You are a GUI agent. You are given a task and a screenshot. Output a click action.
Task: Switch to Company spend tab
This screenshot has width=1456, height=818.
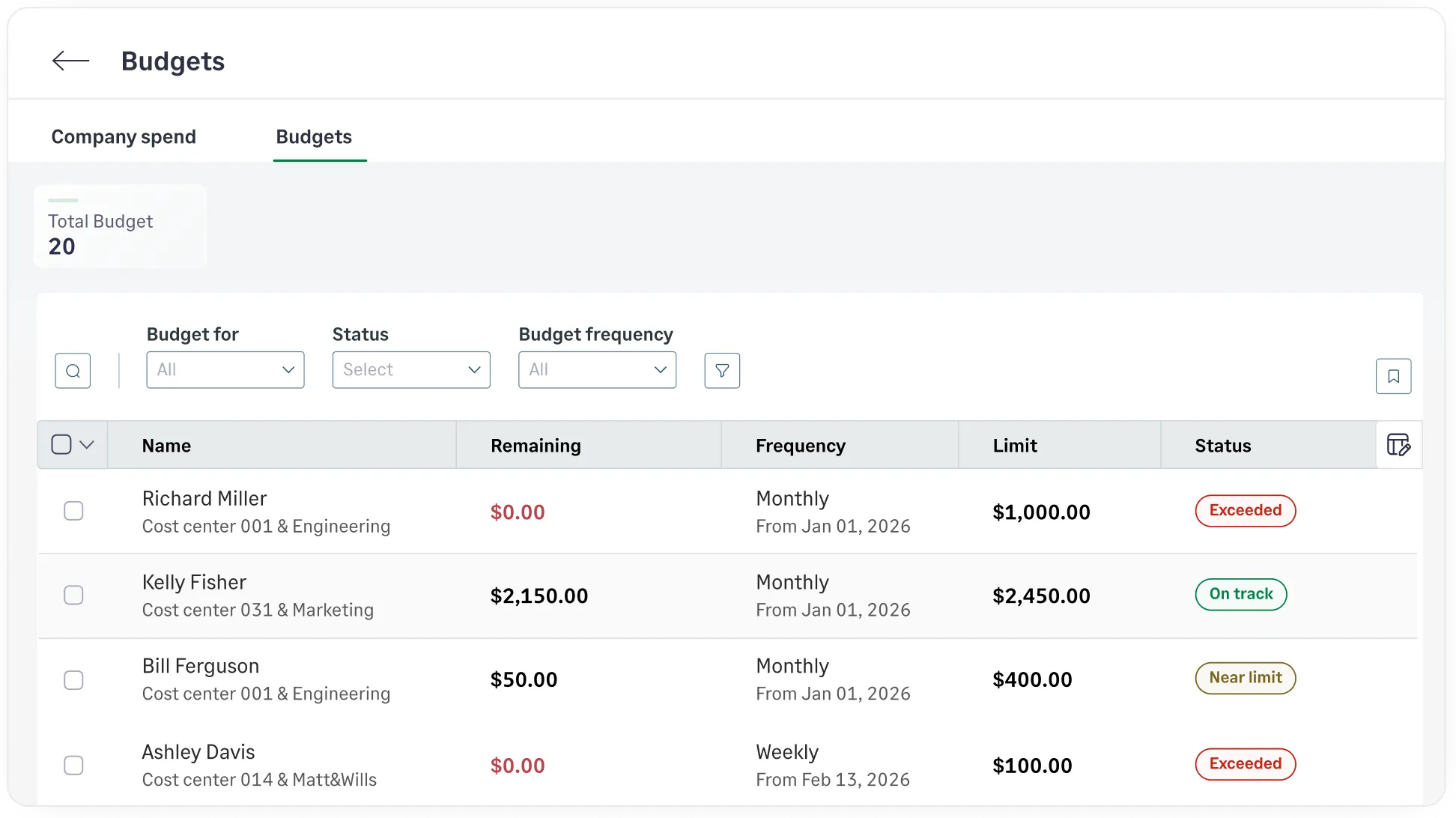pos(124,137)
